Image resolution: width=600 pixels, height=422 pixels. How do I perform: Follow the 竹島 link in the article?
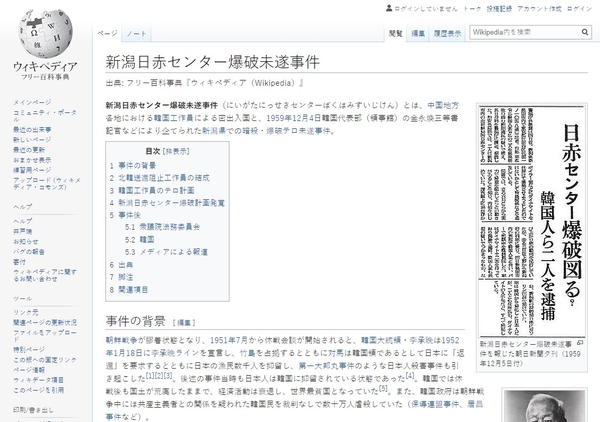(247, 353)
